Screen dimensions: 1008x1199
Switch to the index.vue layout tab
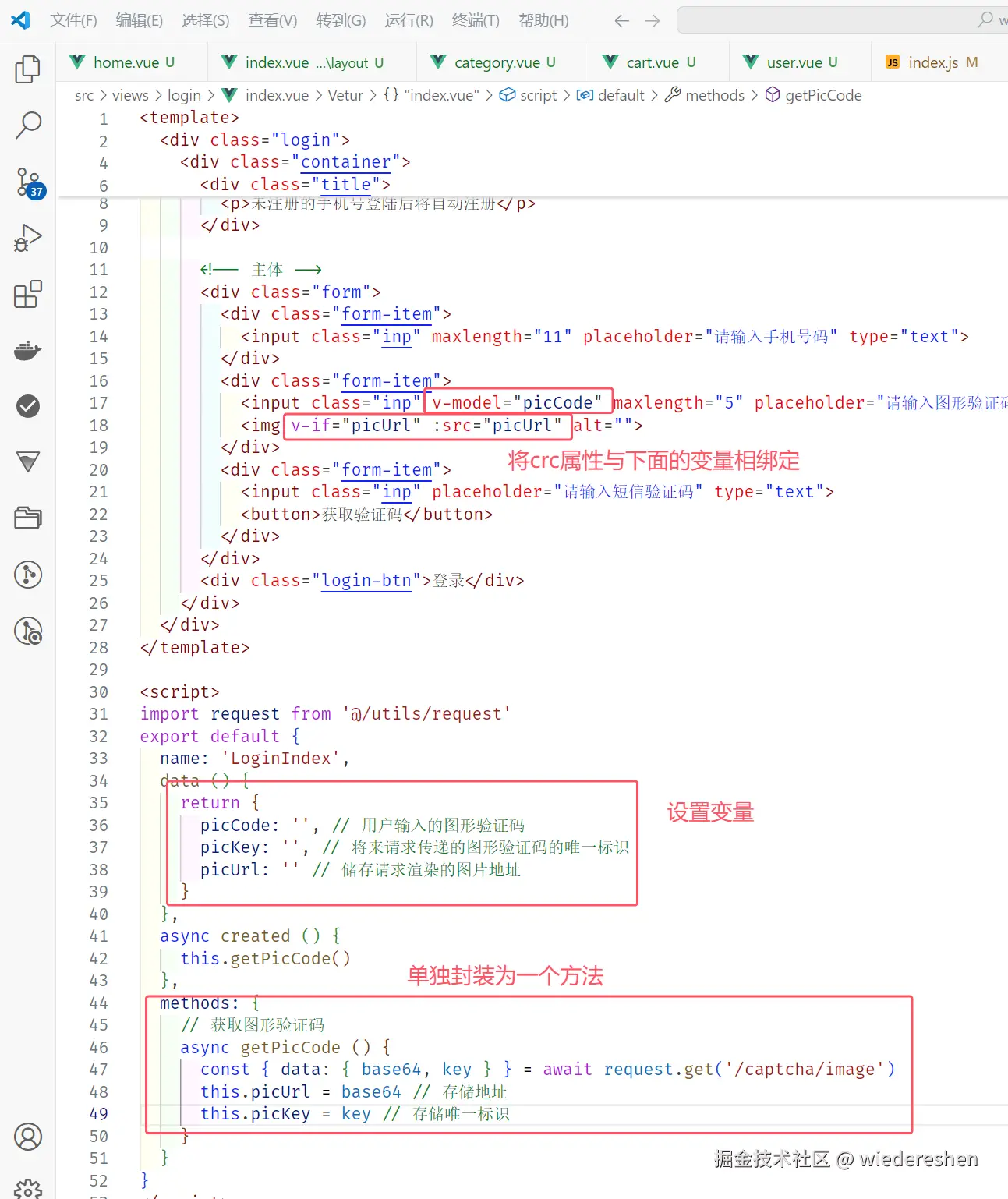coord(313,62)
